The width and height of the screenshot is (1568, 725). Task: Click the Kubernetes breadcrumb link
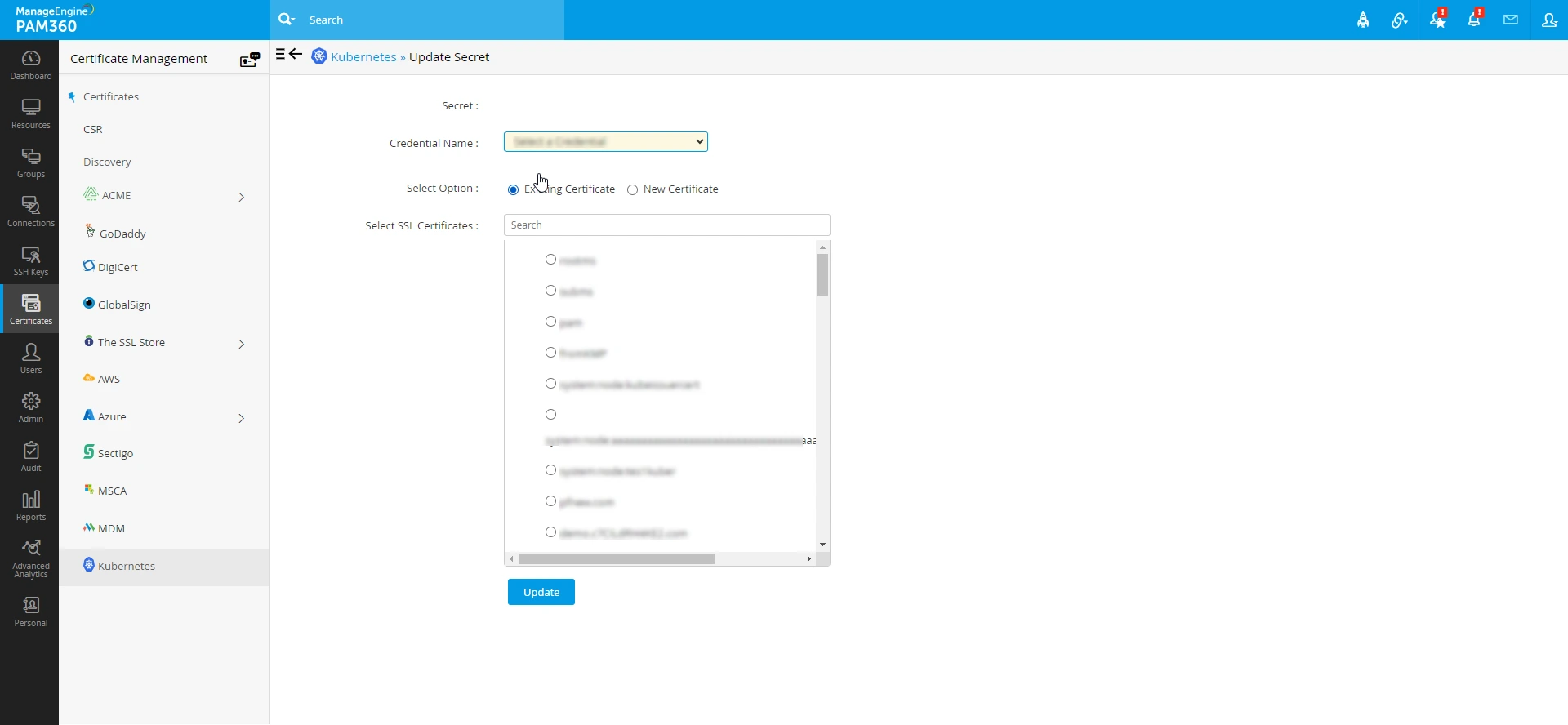click(363, 57)
